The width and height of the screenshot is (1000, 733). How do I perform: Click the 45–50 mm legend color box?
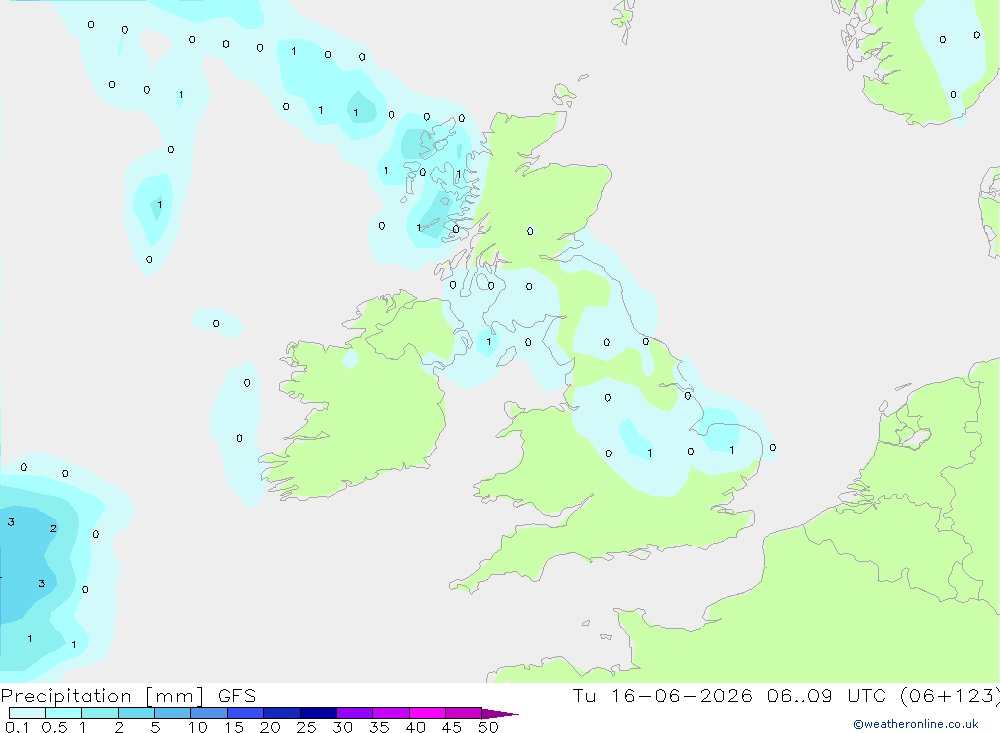(x=463, y=713)
